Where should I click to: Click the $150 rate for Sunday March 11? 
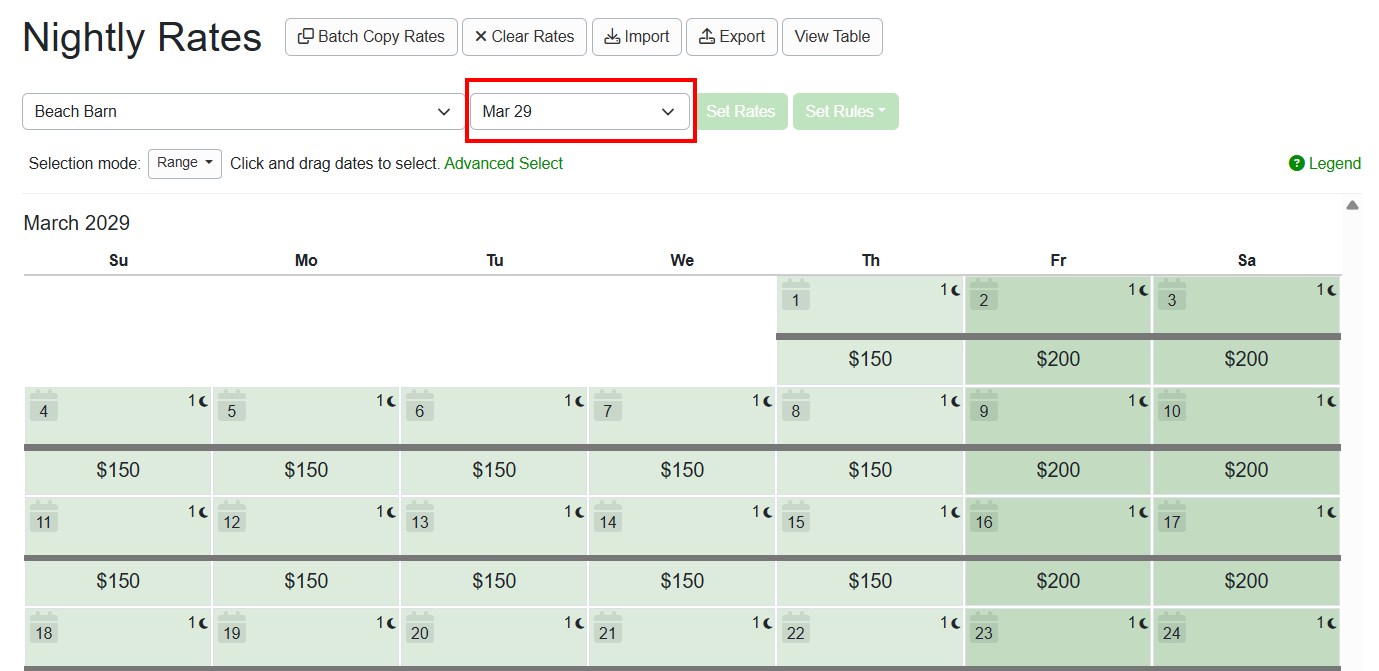pos(118,581)
